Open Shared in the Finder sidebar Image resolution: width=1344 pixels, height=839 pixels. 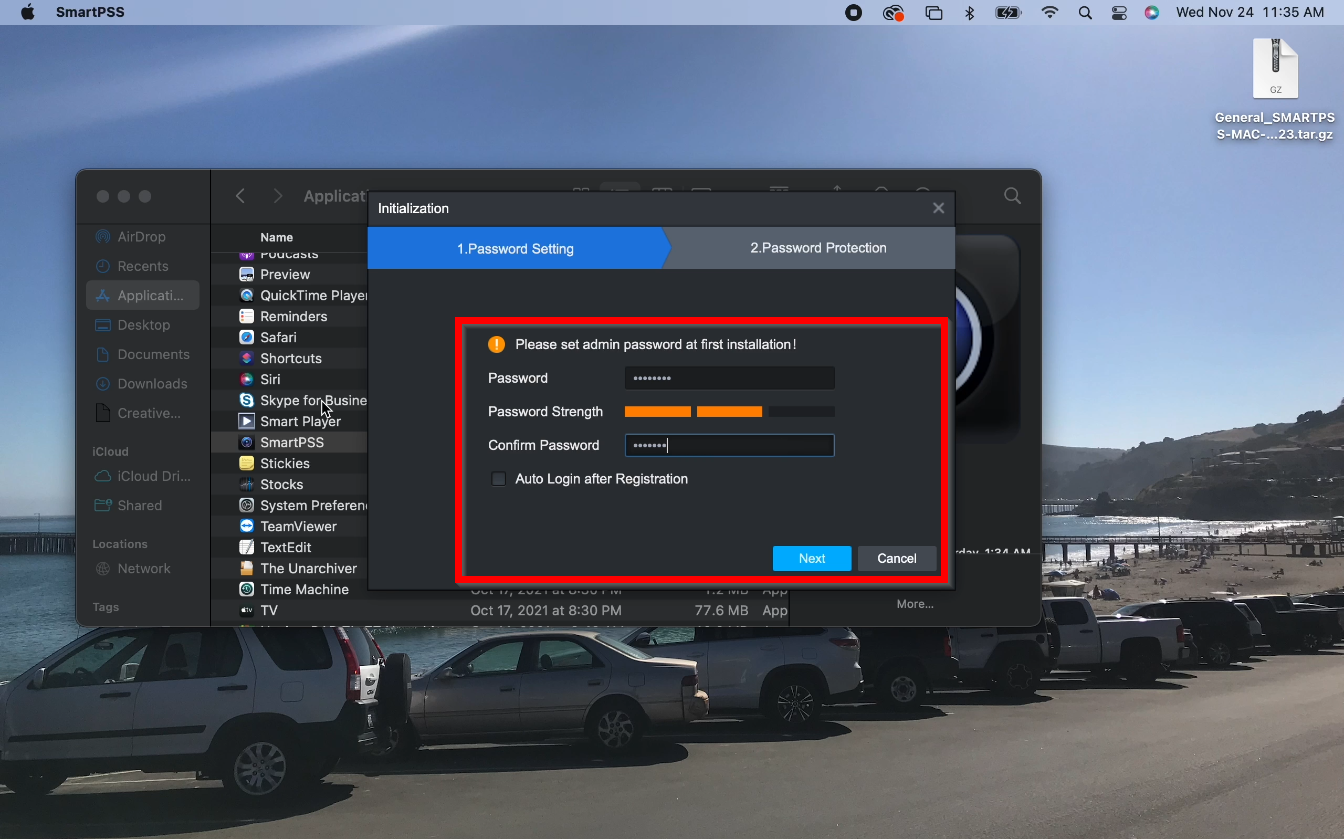142,505
